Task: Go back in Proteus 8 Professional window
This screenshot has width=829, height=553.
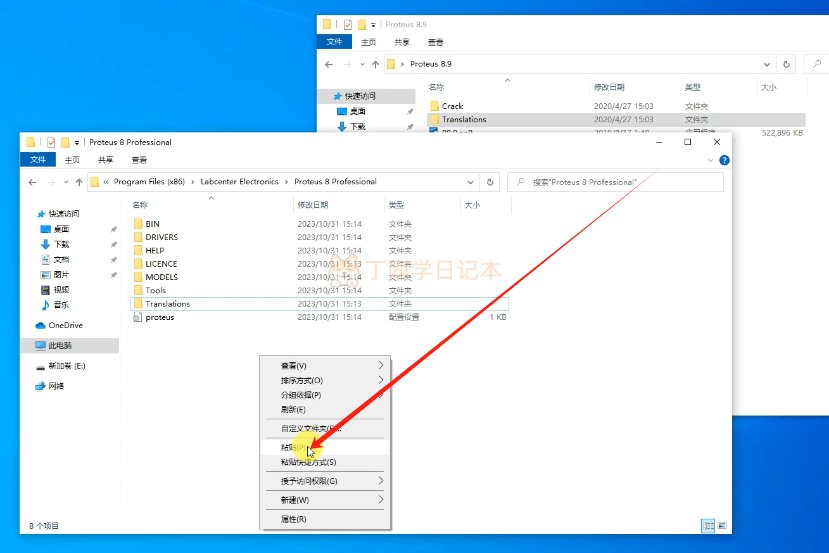Action: [x=32, y=182]
